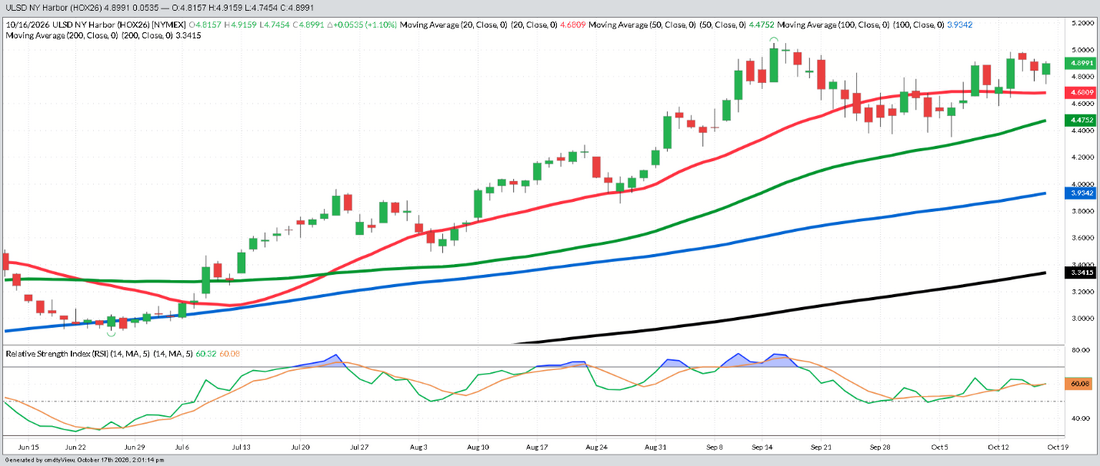Viewport: 1100px width, 466px height.
Task: Click the 'Oct 19' date axis label
Action: tap(1057, 445)
